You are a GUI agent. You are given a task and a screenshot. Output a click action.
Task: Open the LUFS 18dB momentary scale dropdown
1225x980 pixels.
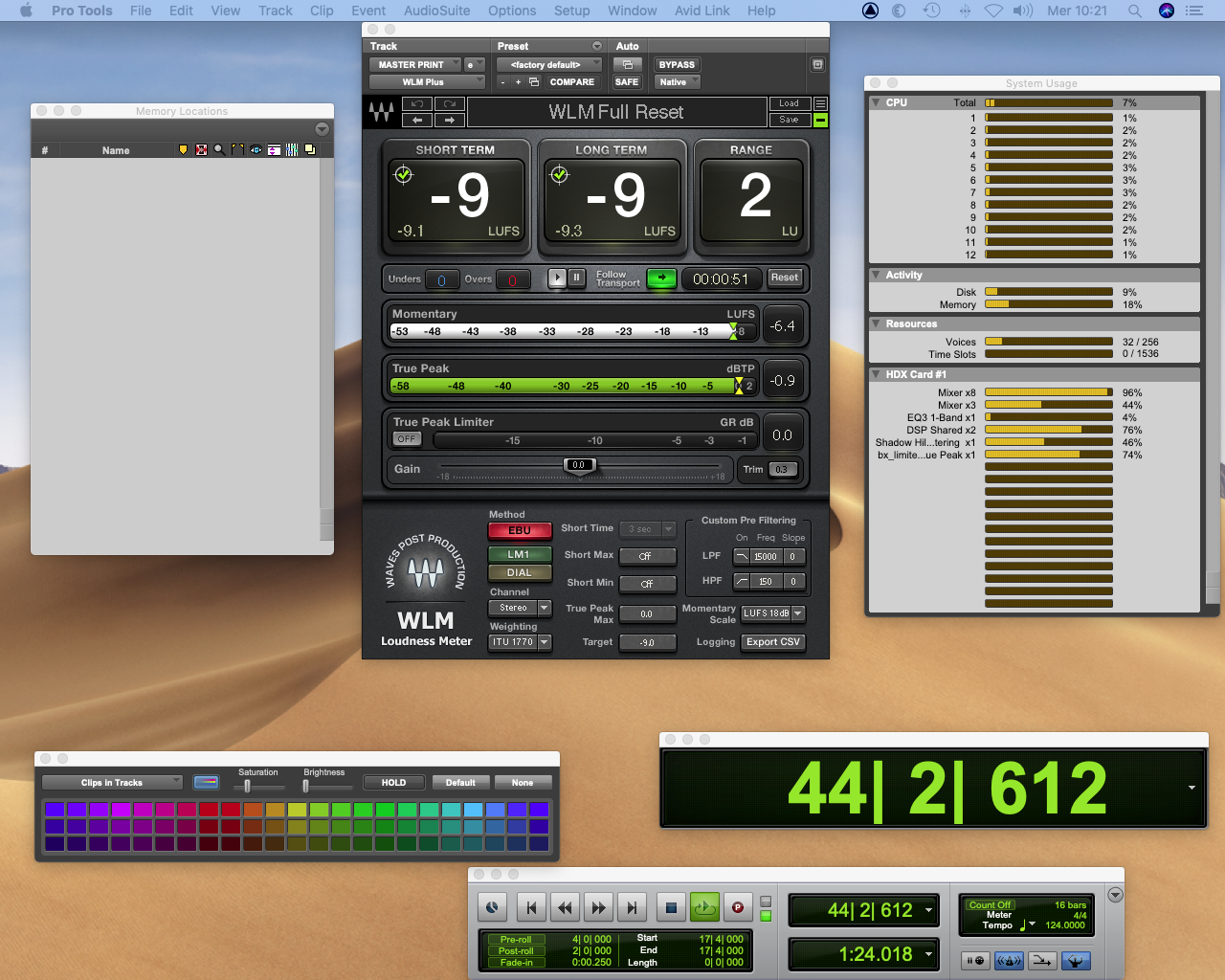(x=773, y=613)
